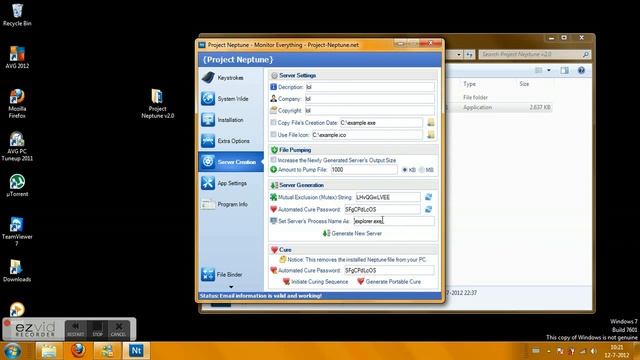Click the Company text field
This screenshot has height=360, width=640.
tap(370, 99)
